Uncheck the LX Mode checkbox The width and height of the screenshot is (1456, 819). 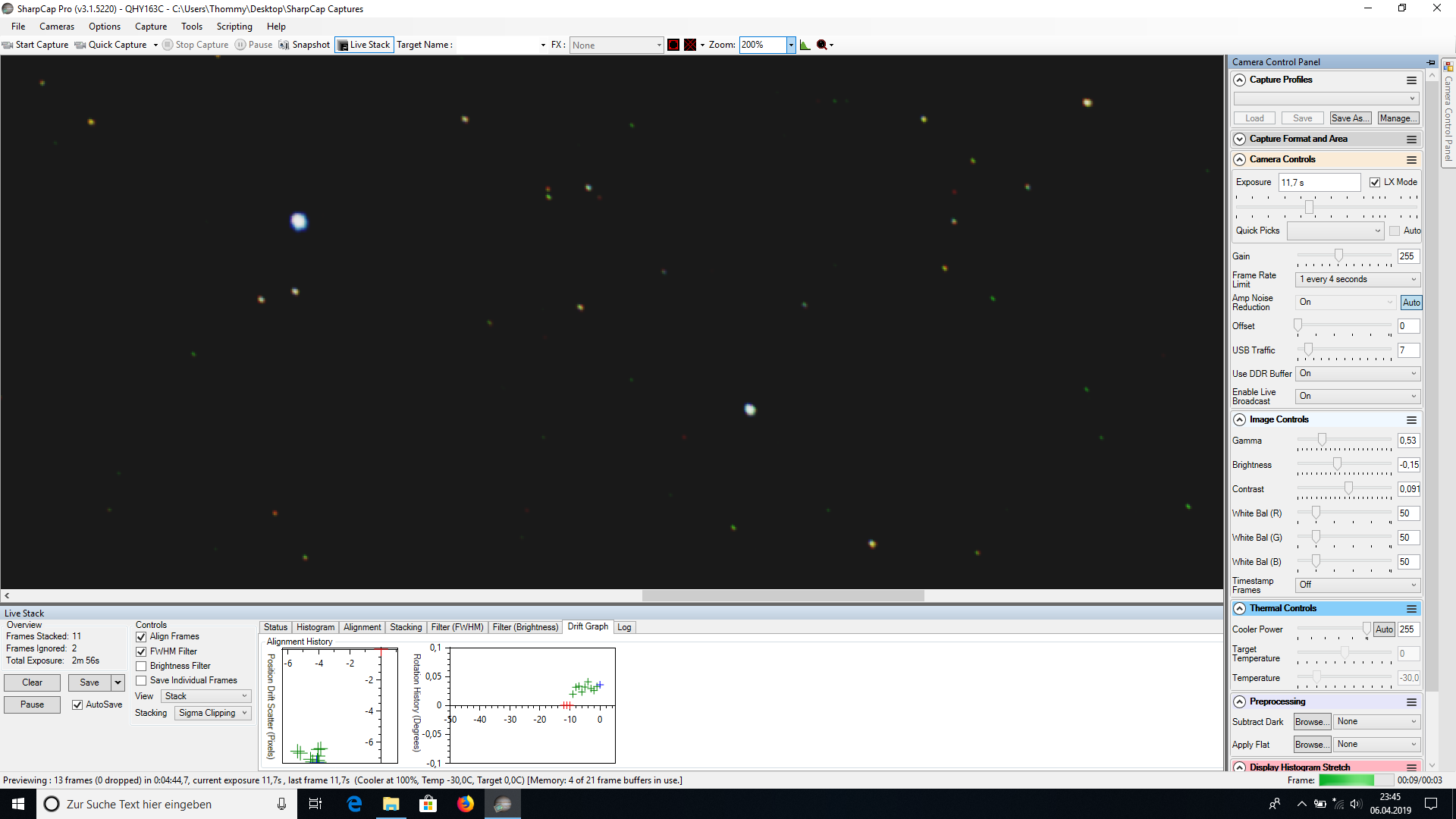pos(1375,183)
